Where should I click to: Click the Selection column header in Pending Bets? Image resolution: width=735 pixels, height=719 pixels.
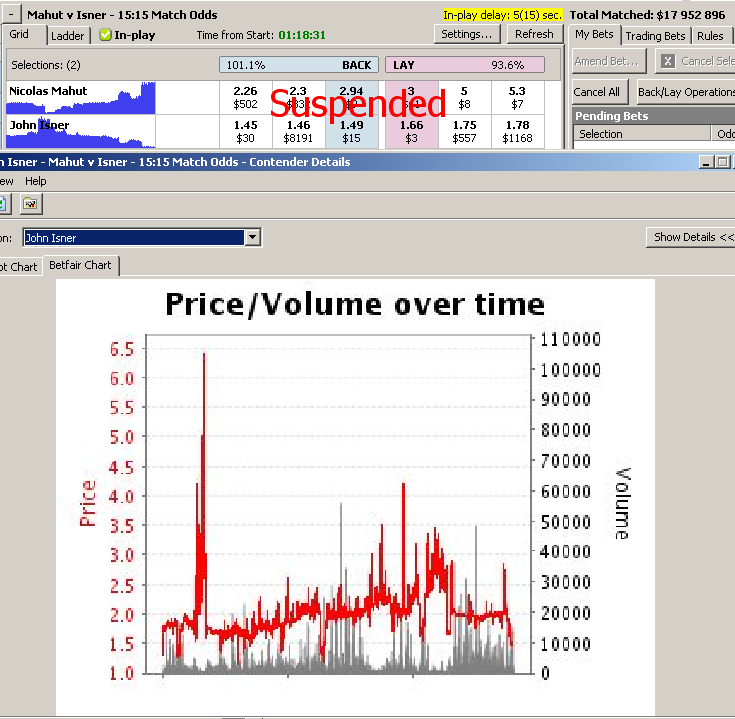[642, 134]
